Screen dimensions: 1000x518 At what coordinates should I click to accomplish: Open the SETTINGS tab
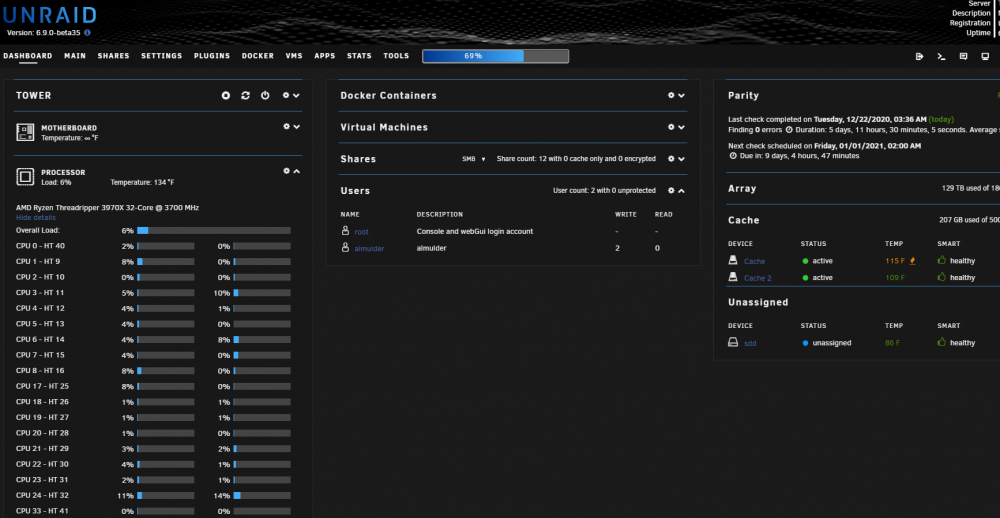click(x=162, y=56)
